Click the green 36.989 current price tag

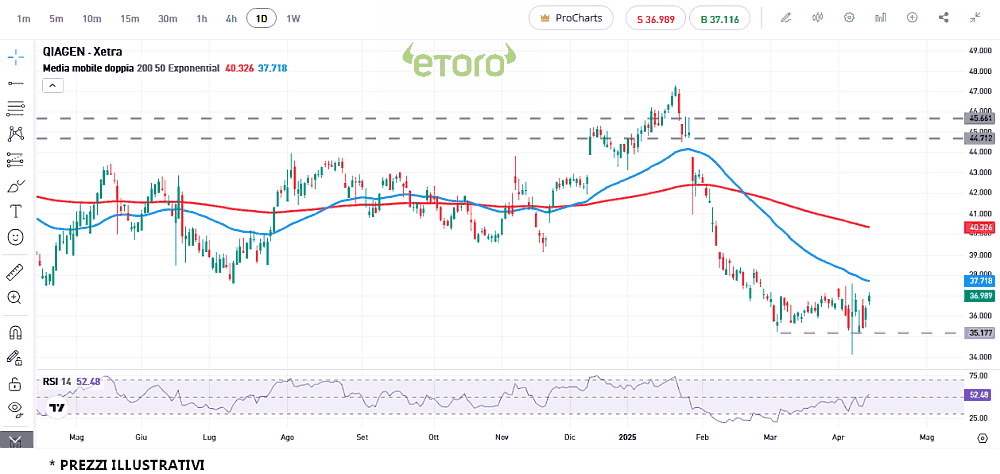pyautogui.click(x=980, y=295)
